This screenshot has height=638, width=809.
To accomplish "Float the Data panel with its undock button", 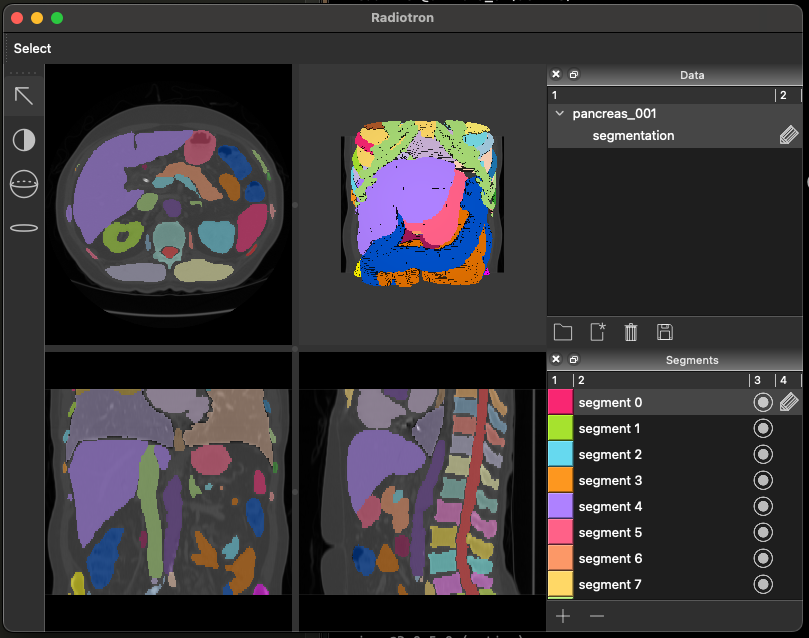I will coord(574,75).
